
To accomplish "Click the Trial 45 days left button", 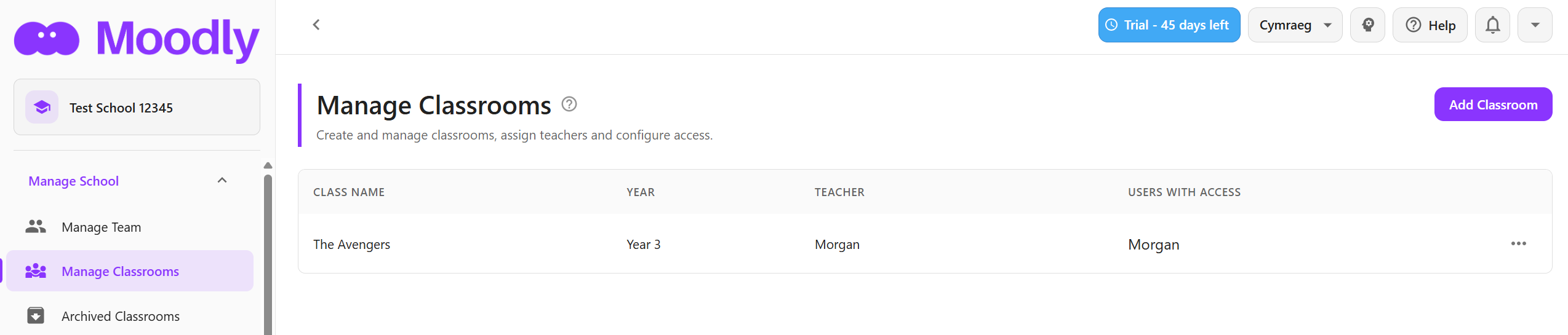I will [x=1169, y=25].
